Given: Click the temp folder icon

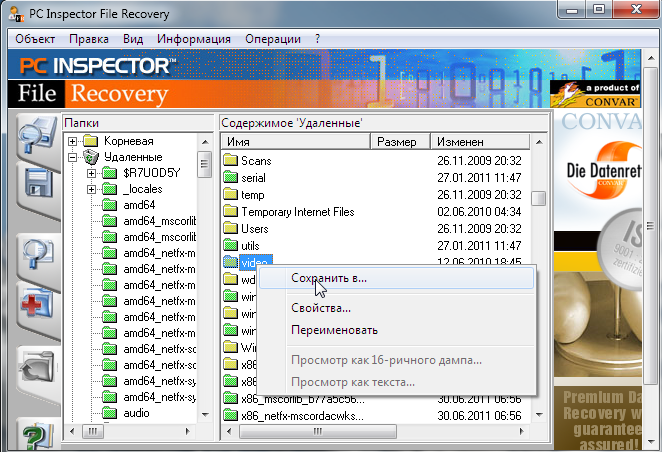Looking at the screenshot, I should pos(231,194).
